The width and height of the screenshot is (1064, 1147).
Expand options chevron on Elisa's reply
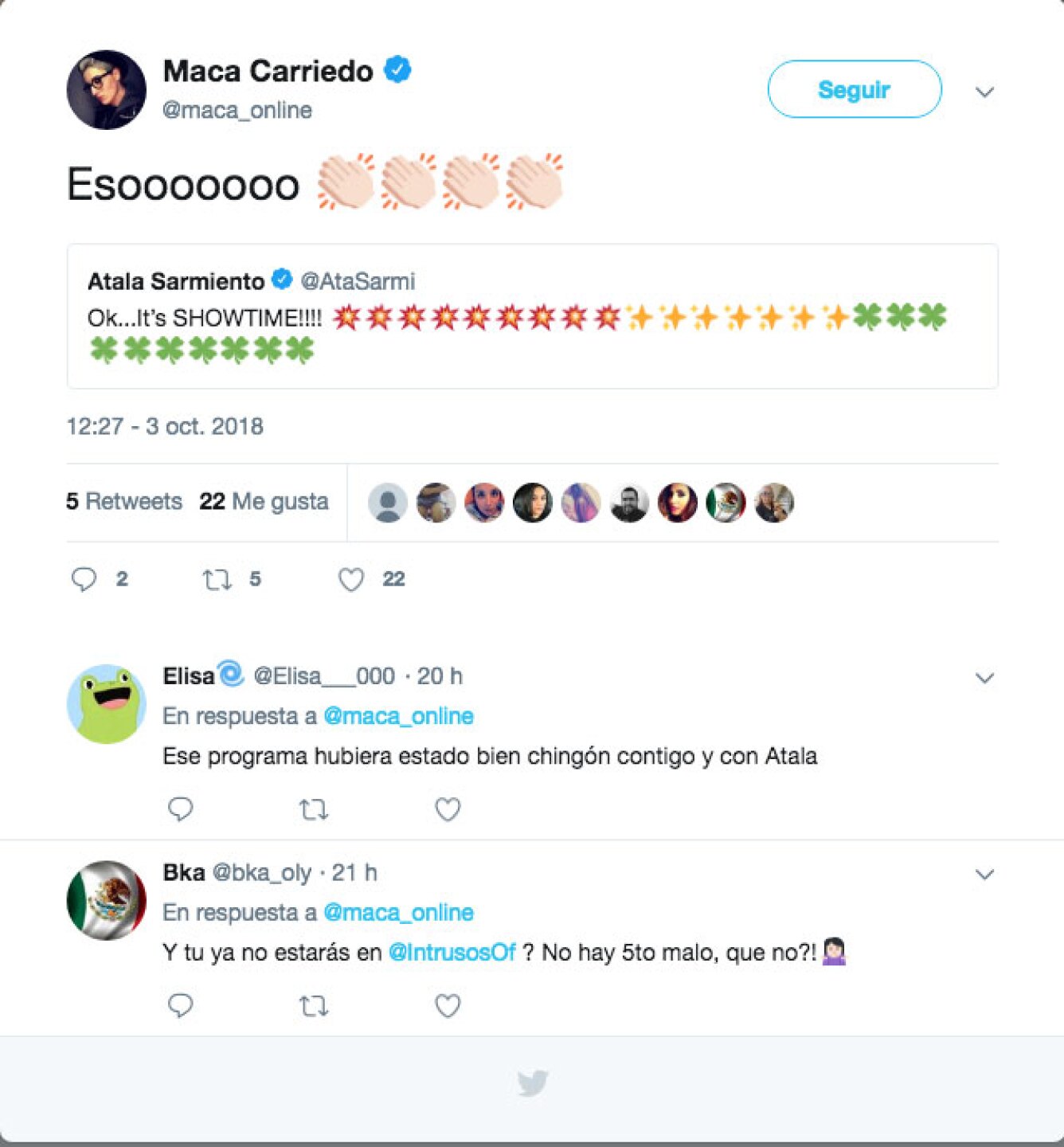click(984, 678)
